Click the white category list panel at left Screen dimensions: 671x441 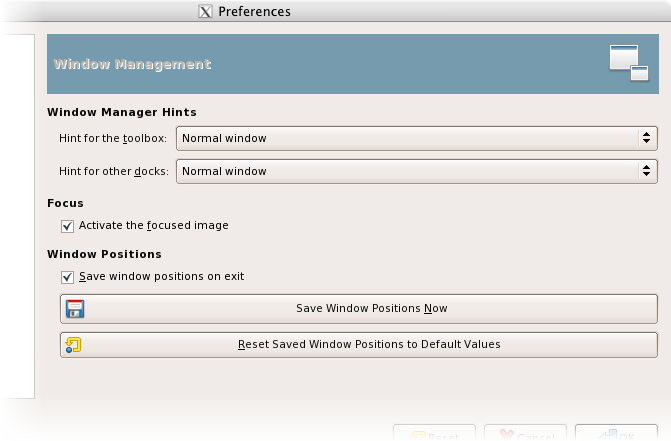tap(16, 200)
